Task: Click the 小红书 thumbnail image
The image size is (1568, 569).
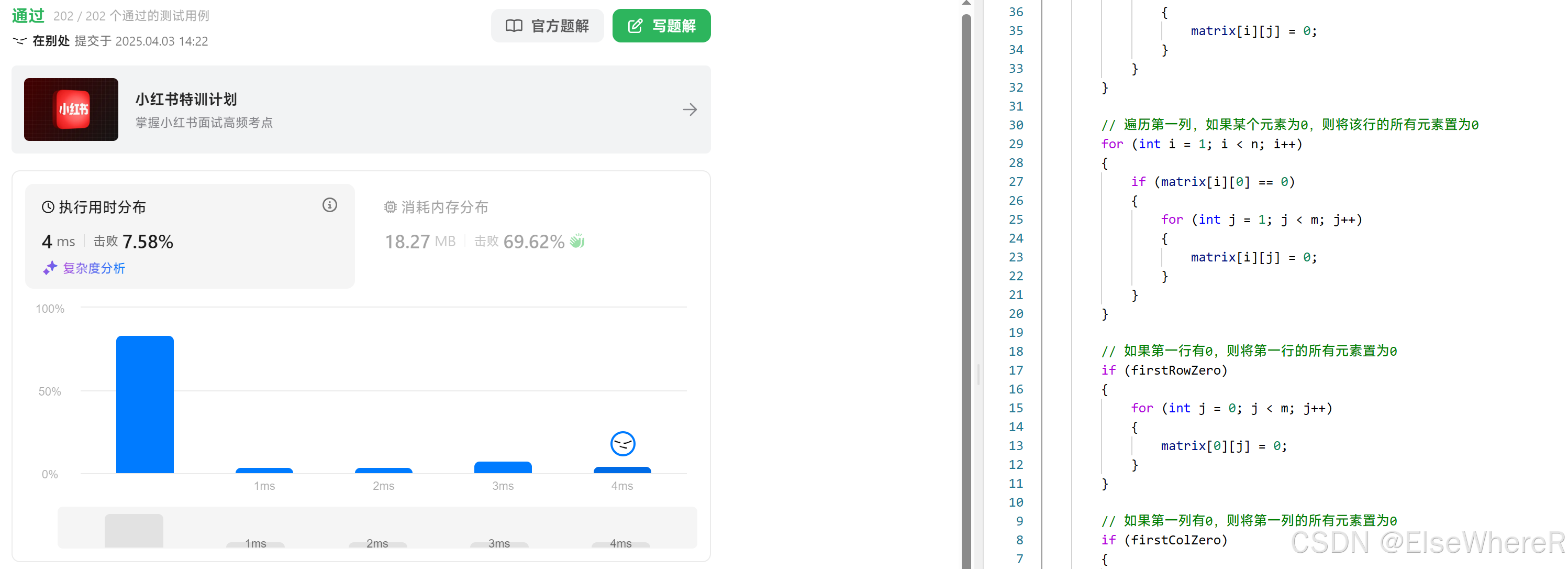Action: click(x=71, y=110)
